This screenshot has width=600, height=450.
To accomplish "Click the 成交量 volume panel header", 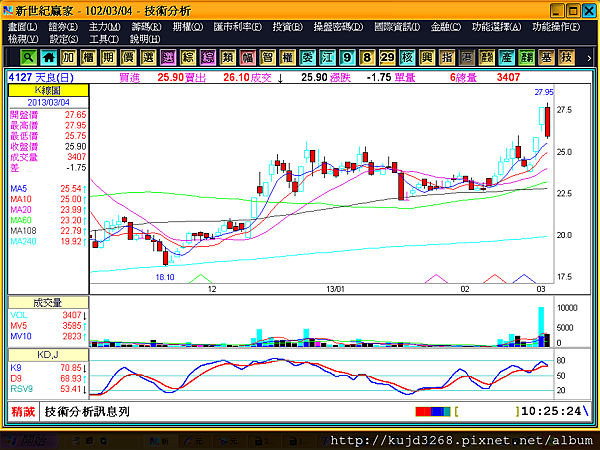I will pyautogui.click(x=48, y=303).
